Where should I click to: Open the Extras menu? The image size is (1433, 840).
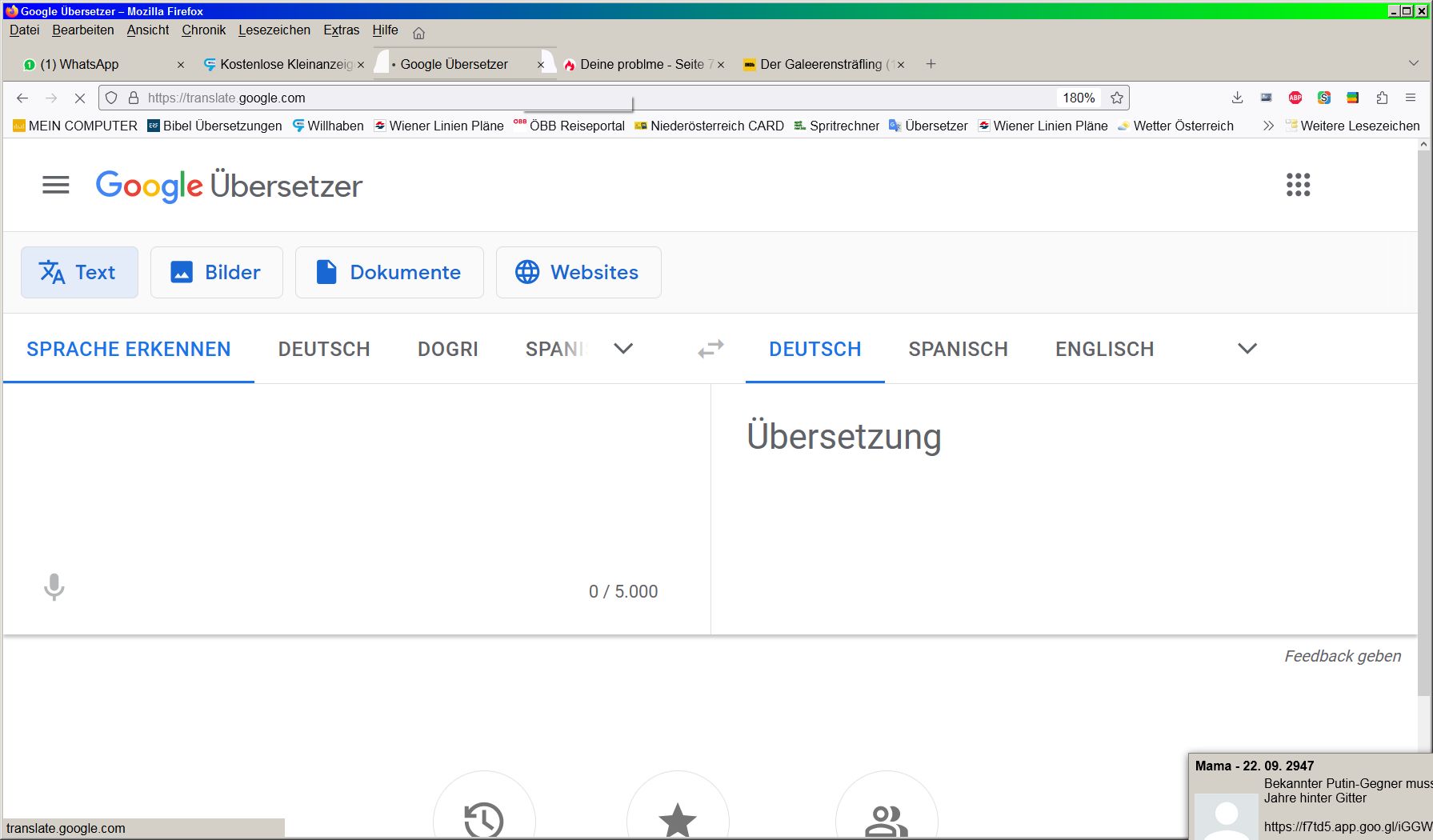pyautogui.click(x=342, y=30)
